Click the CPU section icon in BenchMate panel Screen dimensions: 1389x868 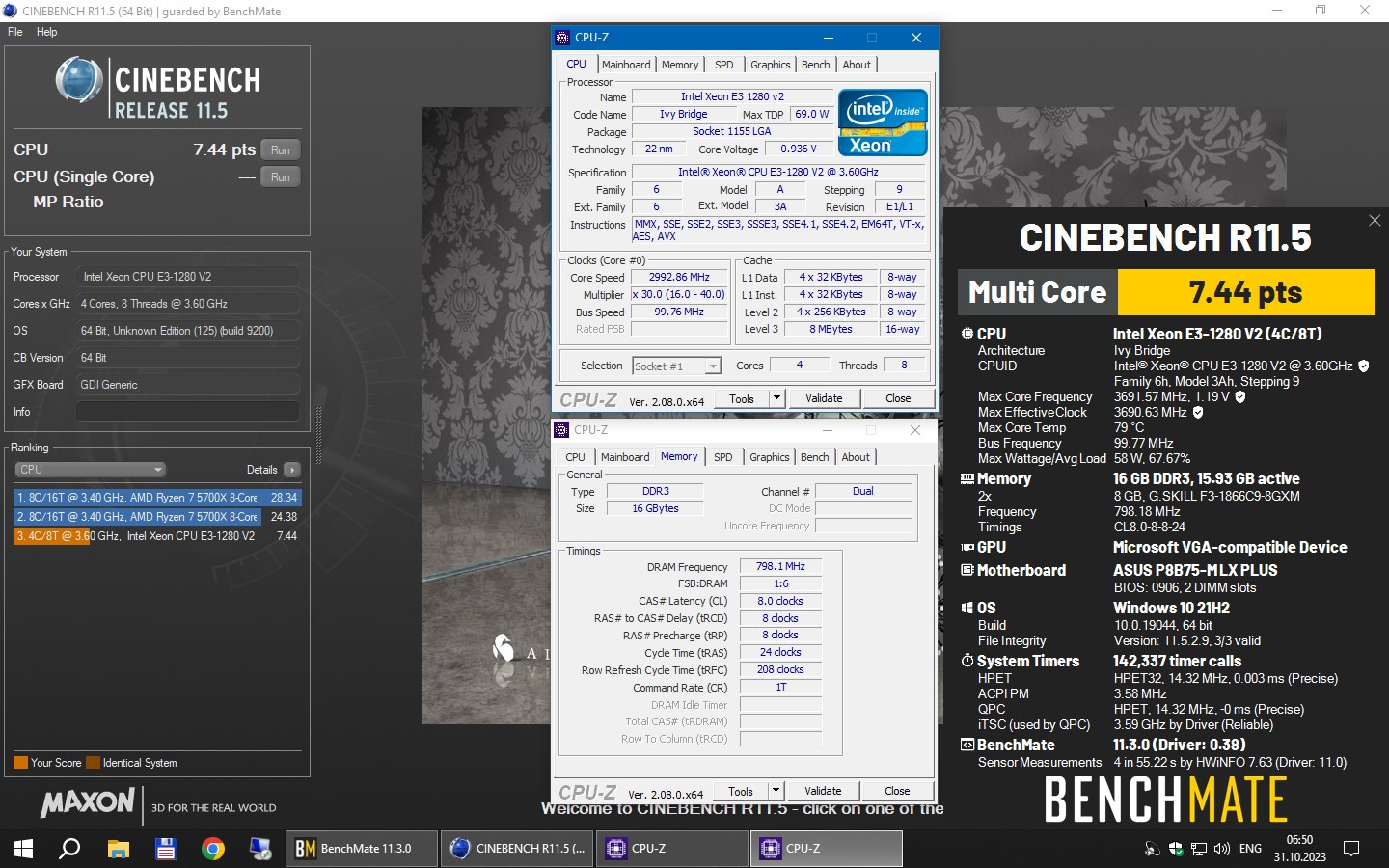pyautogui.click(x=967, y=334)
